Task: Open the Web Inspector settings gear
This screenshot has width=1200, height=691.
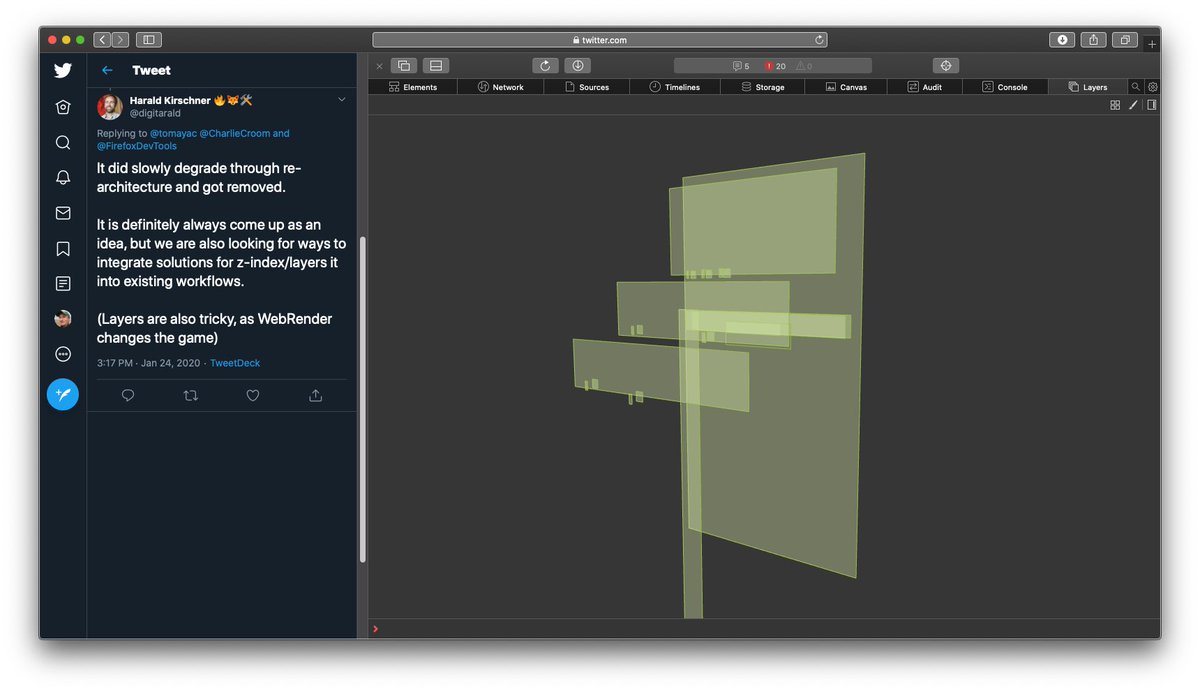Action: [1152, 87]
